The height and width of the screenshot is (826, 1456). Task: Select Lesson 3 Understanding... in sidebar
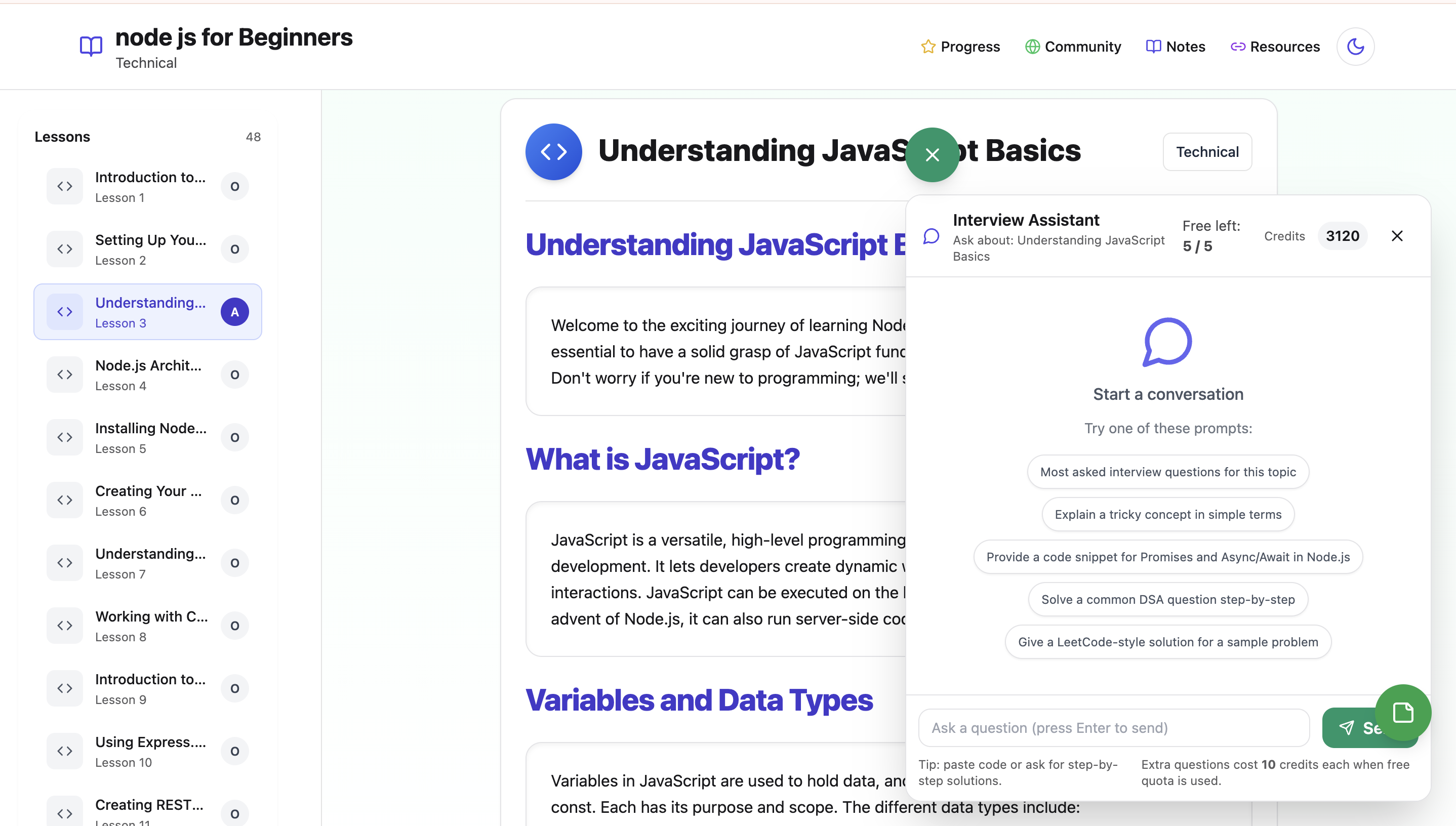[147, 312]
